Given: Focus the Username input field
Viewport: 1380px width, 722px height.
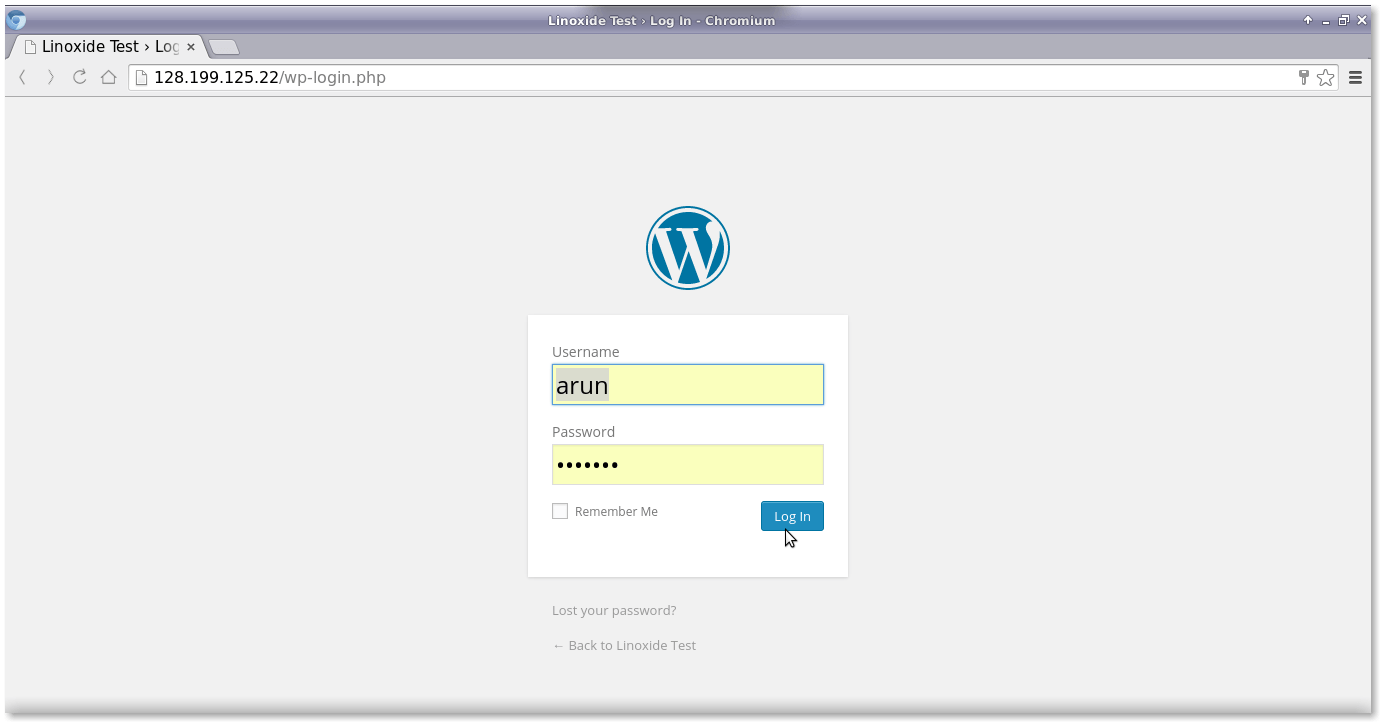Looking at the screenshot, I should click(x=687, y=384).
